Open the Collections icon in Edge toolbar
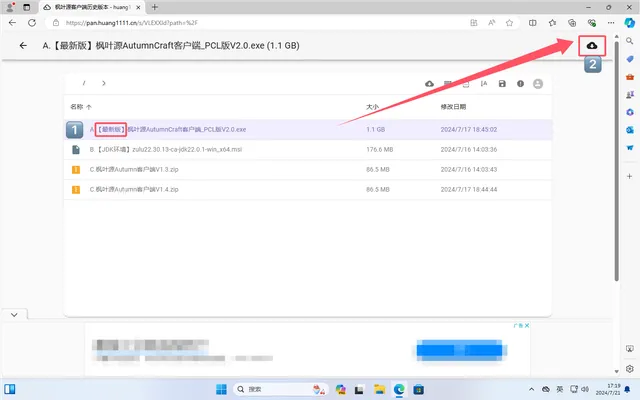The width and height of the screenshot is (640, 400). pos(572,23)
